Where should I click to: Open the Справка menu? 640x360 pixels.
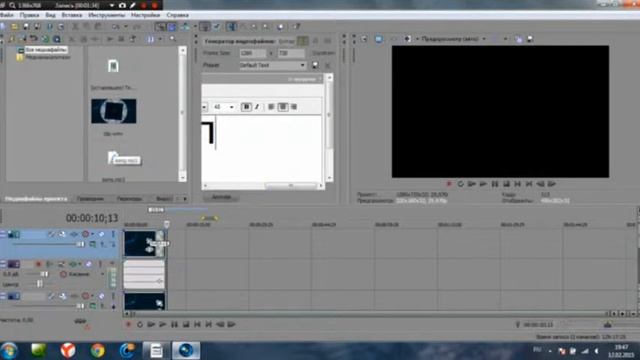pyautogui.click(x=178, y=15)
